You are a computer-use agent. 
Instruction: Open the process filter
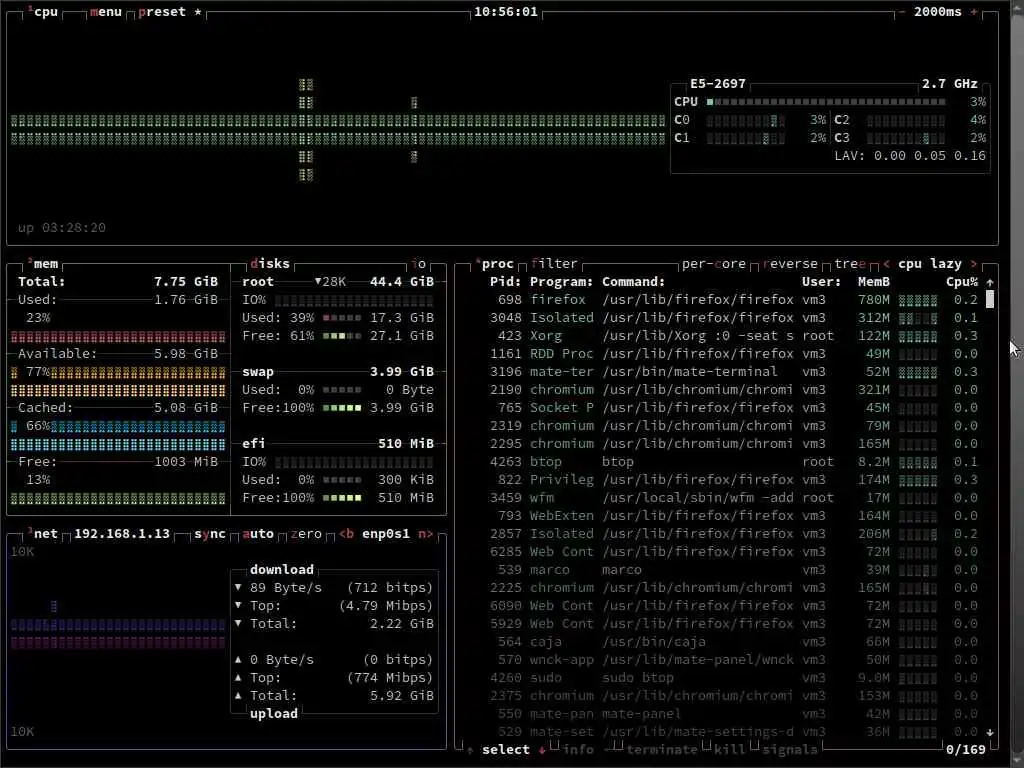(x=554, y=264)
